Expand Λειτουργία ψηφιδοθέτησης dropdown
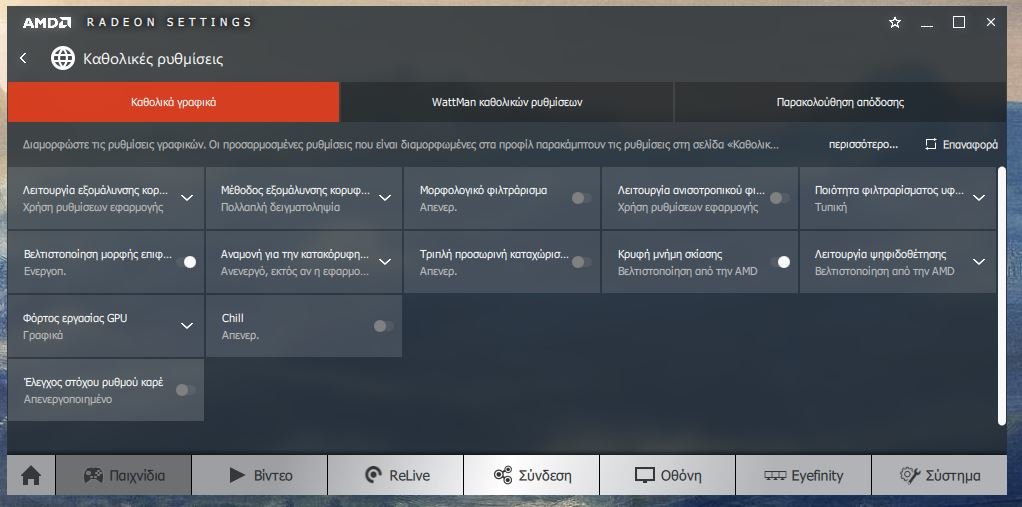Image resolution: width=1022 pixels, height=507 pixels. (x=979, y=261)
